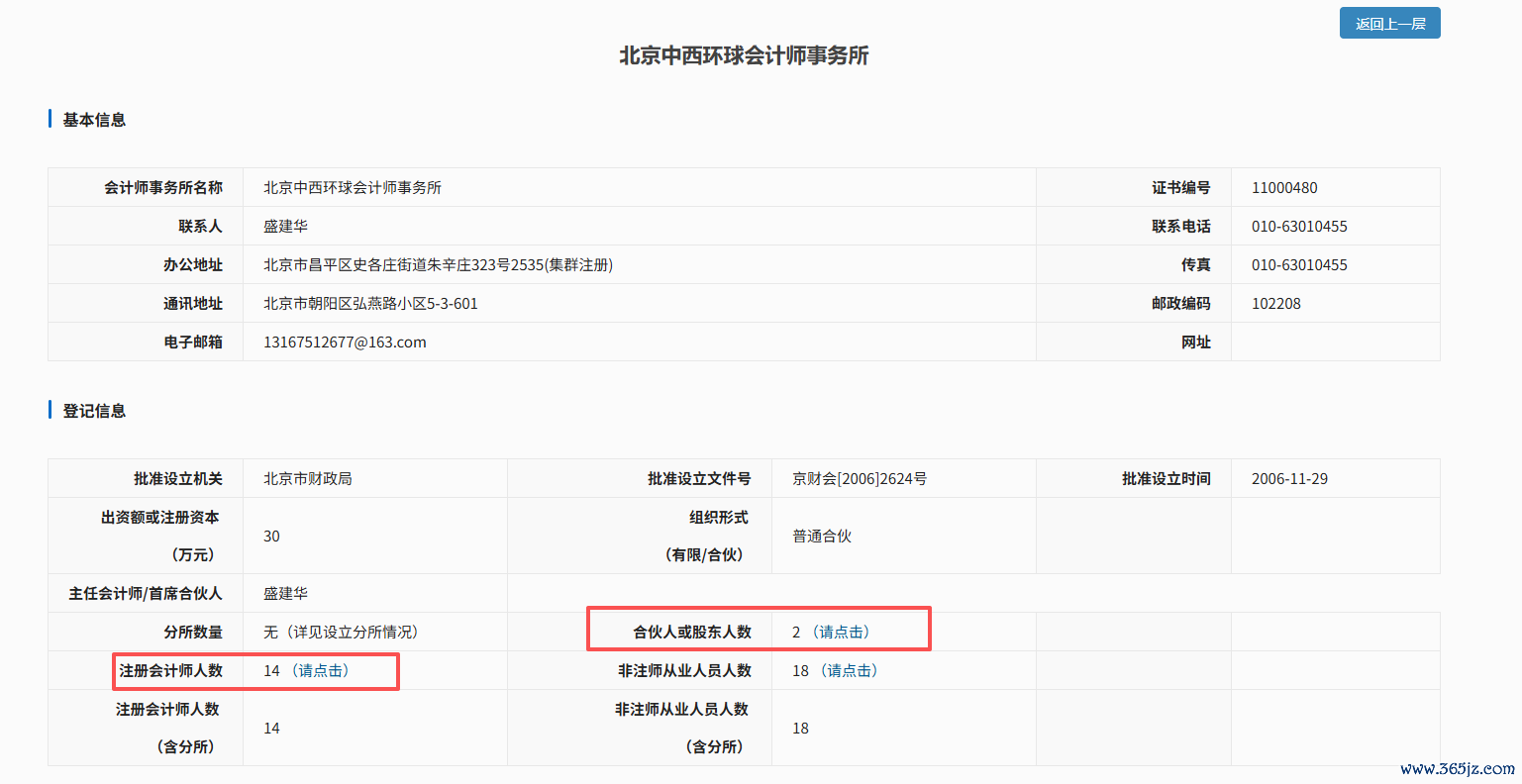The width and height of the screenshot is (1522, 784).
Task: Click the 证书编号 label cell
Action: point(1134,187)
